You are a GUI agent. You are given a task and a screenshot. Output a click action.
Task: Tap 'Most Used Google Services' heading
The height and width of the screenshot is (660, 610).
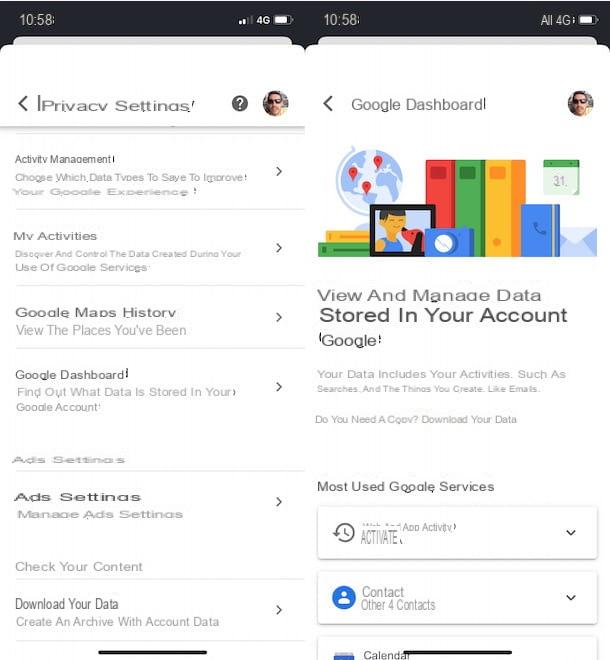click(405, 487)
